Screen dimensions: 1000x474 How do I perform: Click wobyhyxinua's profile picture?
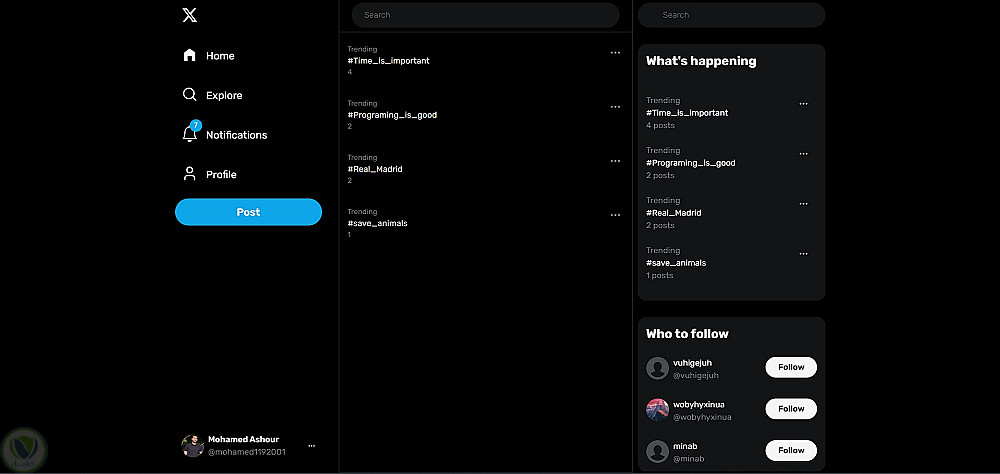point(657,409)
